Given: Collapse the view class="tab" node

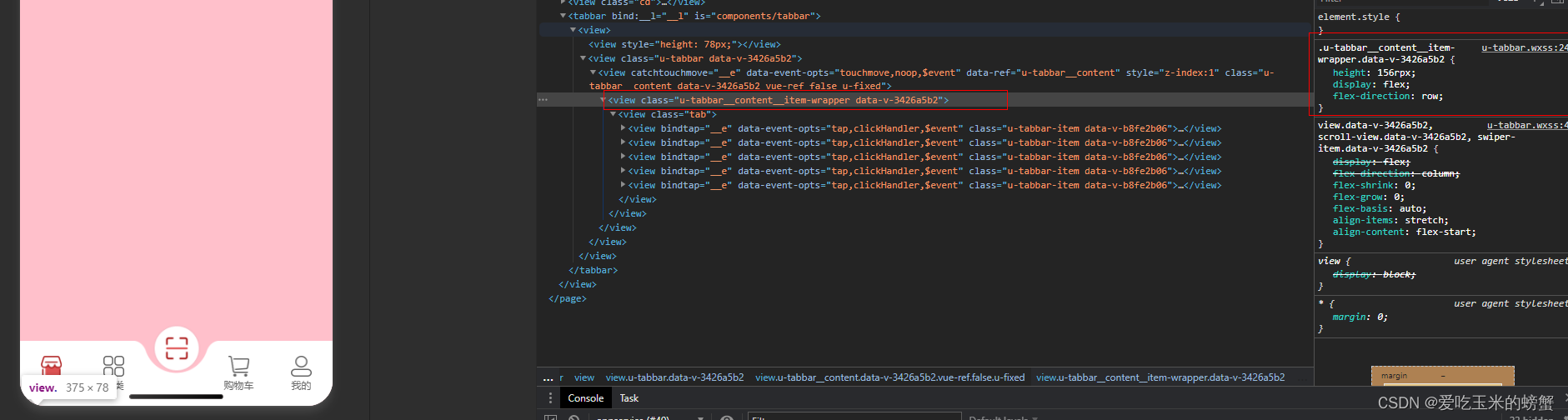Looking at the screenshot, I should [x=613, y=114].
